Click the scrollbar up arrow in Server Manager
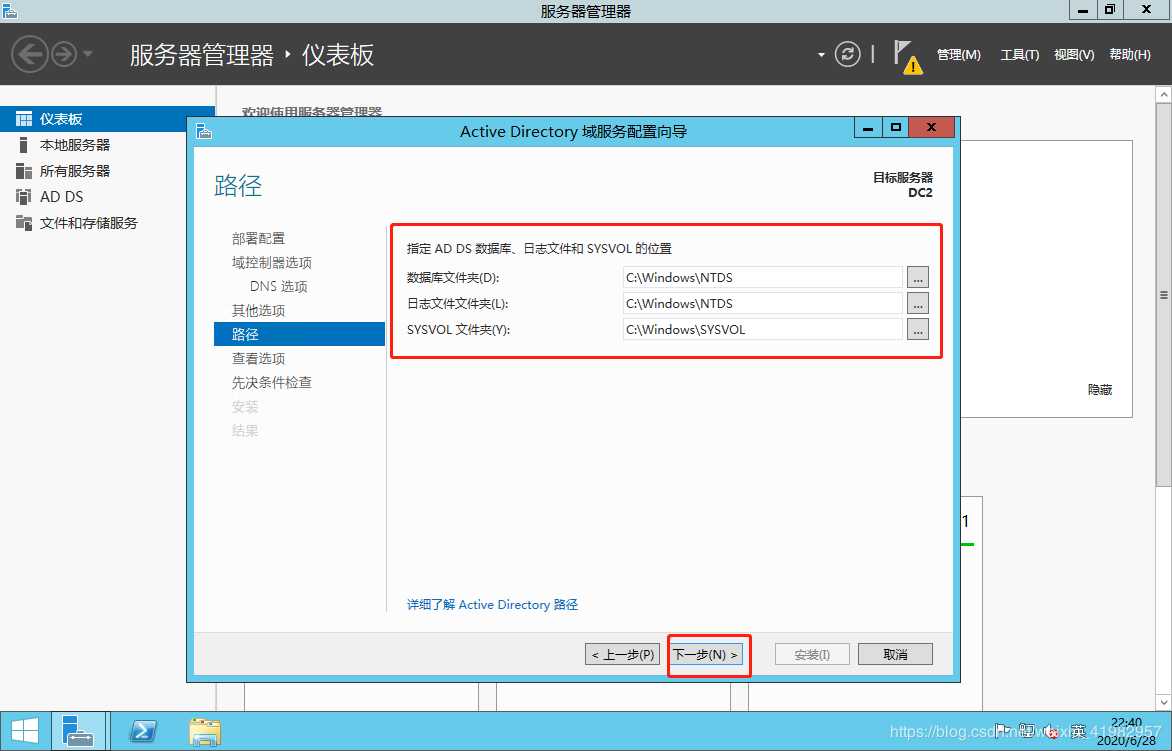The width and height of the screenshot is (1172, 751). pyautogui.click(x=1164, y=94)
